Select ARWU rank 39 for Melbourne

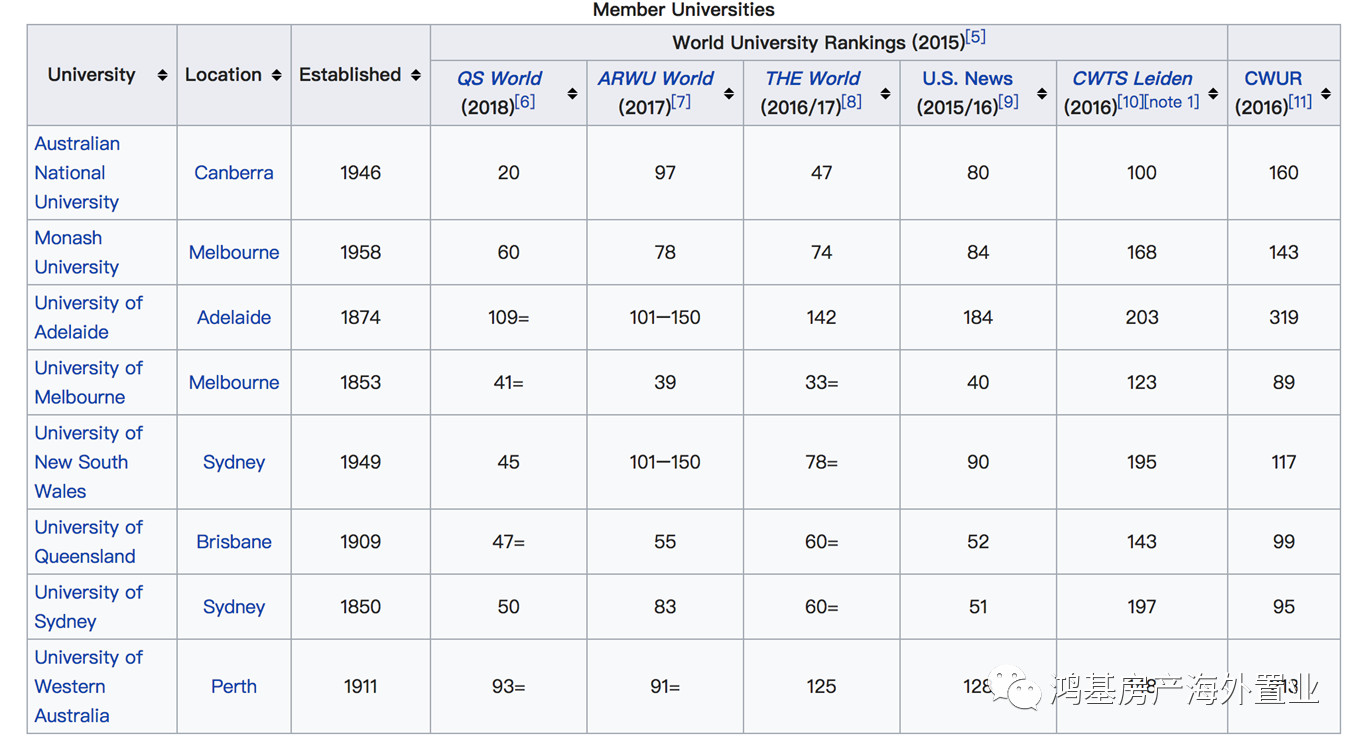click(x=665, y=383)
